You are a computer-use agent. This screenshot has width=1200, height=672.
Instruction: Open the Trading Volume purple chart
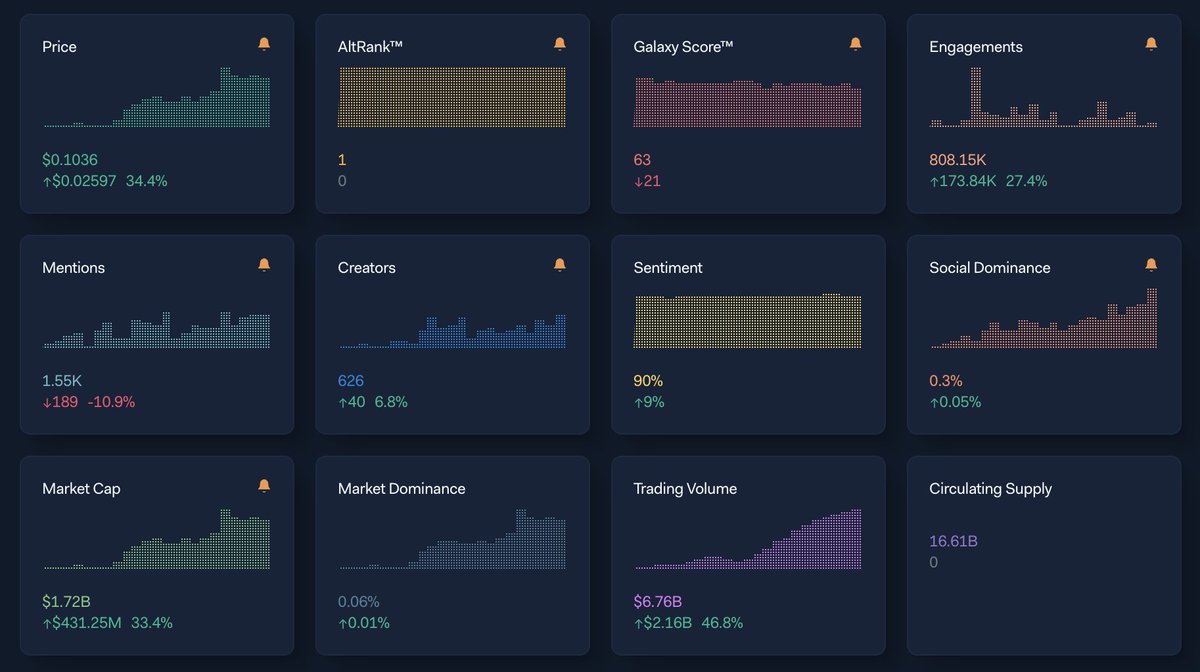(x=748, y=539)
